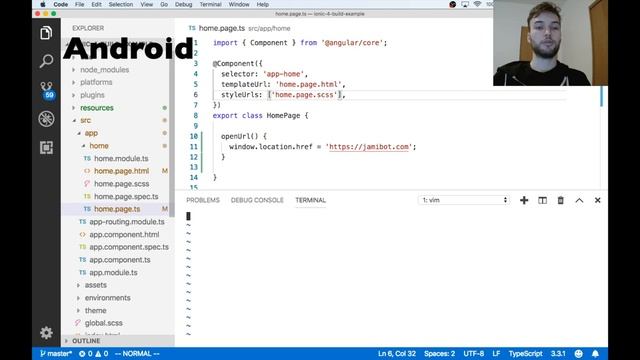Expand the resources folder
Viewport: 640px width, 360px height.
(x=97, y=108)
